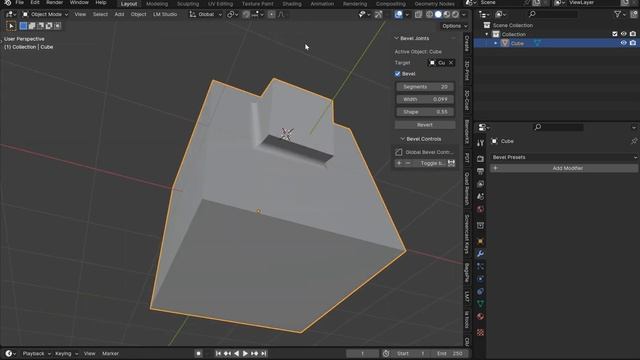Open the Render menu
This screenshot has height=360, width=640.
click(x=54, y=2)
